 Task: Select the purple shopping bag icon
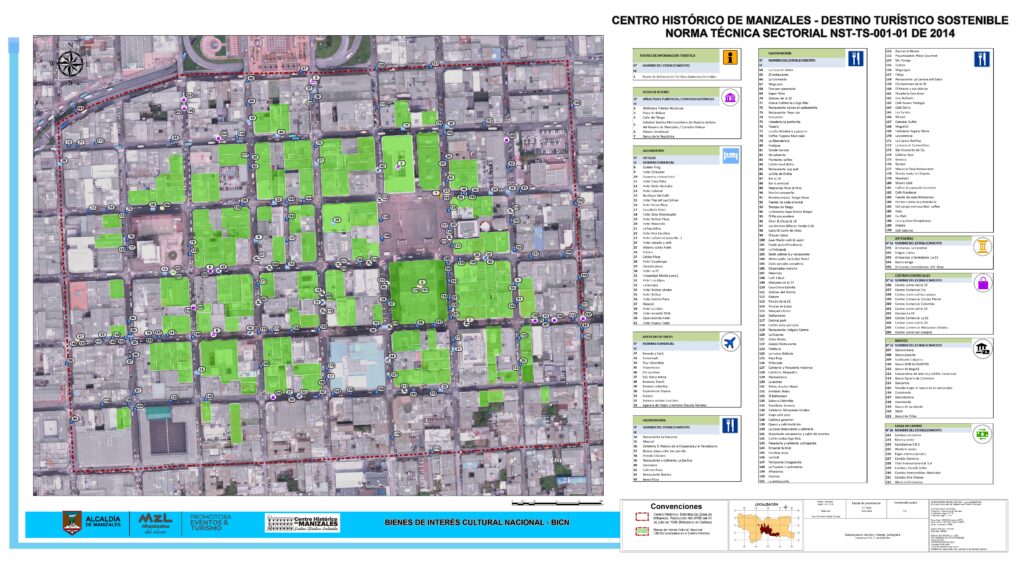[981, 283]
